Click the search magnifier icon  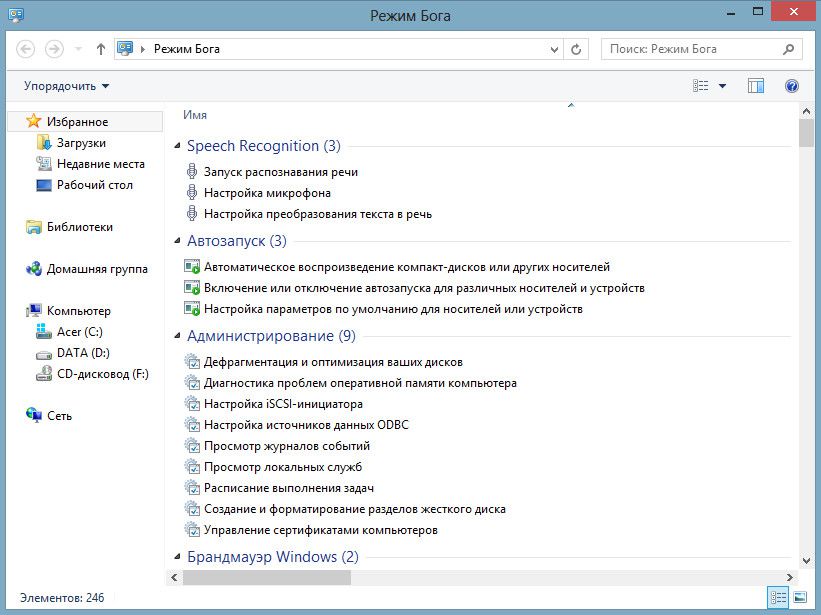(788, 48)
